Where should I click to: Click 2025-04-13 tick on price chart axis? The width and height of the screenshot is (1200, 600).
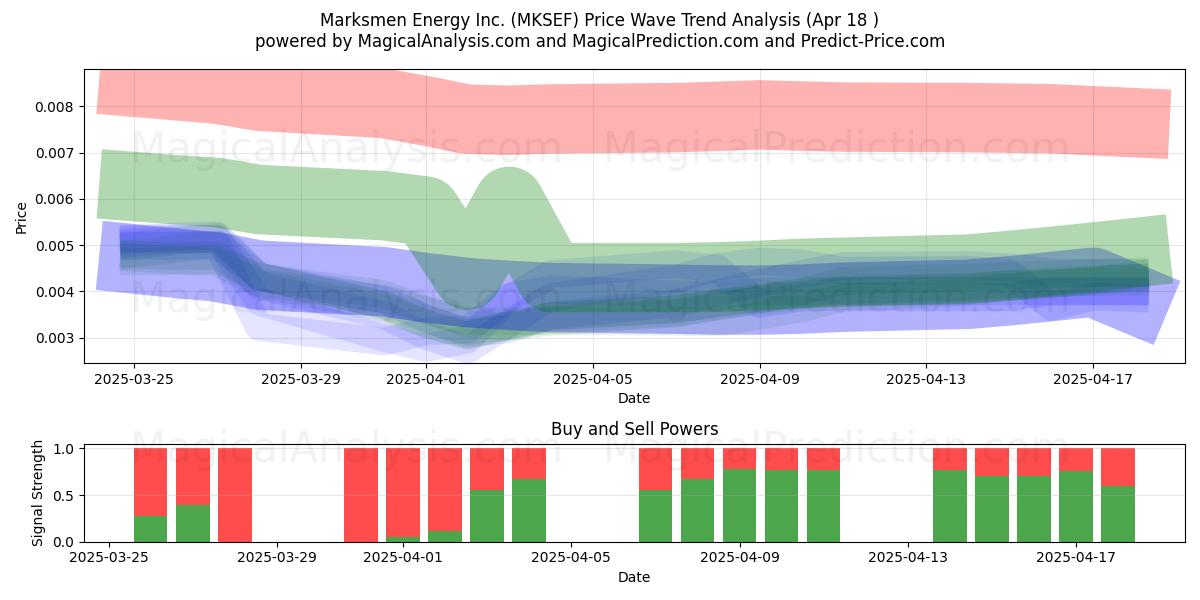[926, 379]
